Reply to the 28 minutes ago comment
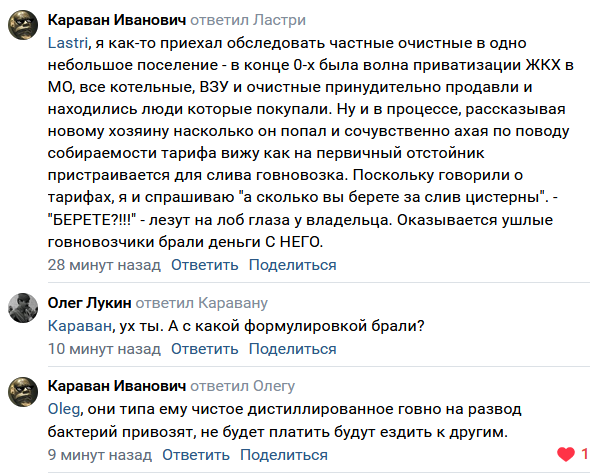This screenshot has width=598, height=474. (204, 265)
